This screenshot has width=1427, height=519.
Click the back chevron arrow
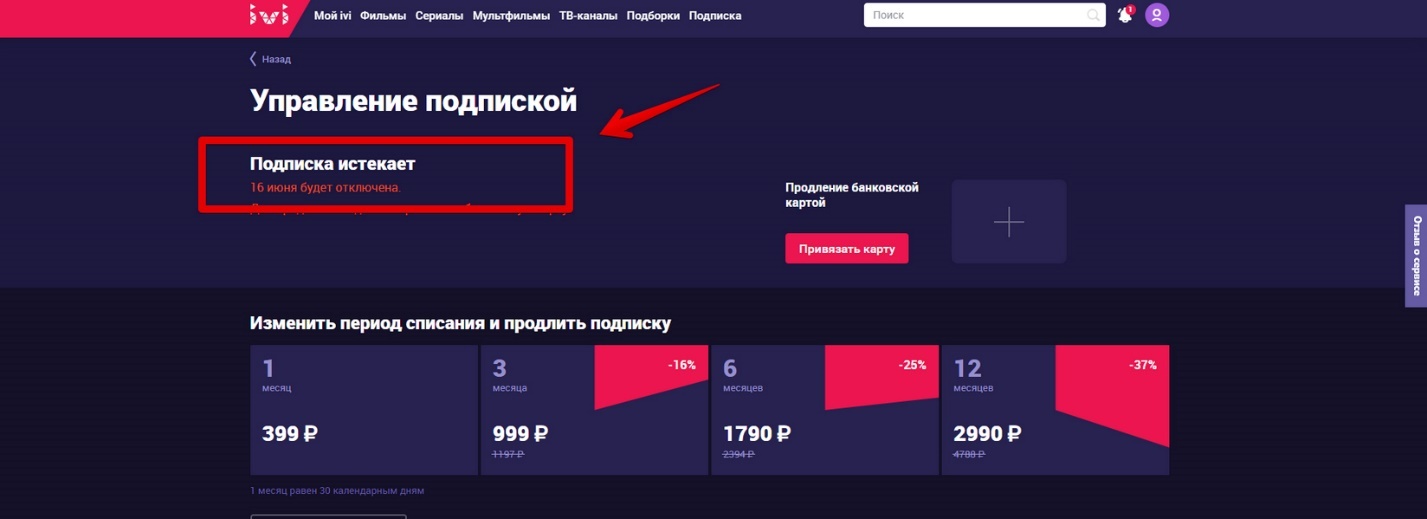point(253,59)
